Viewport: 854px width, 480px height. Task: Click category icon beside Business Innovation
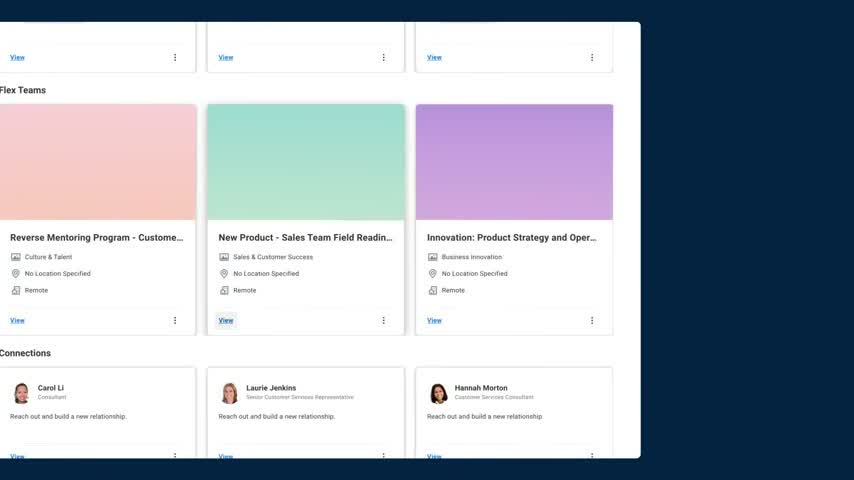(432, 257)
